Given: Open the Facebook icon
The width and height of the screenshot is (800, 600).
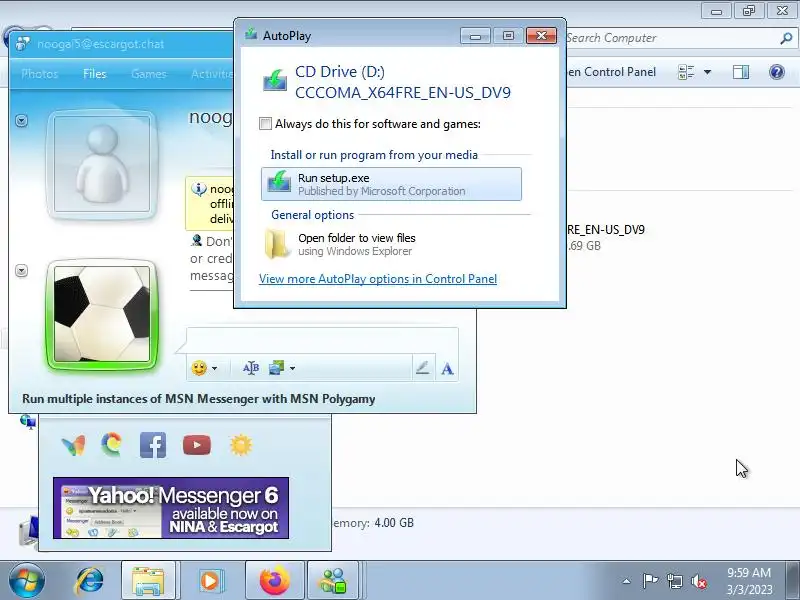Looking at the screenshot, I should tap(153, 445).
